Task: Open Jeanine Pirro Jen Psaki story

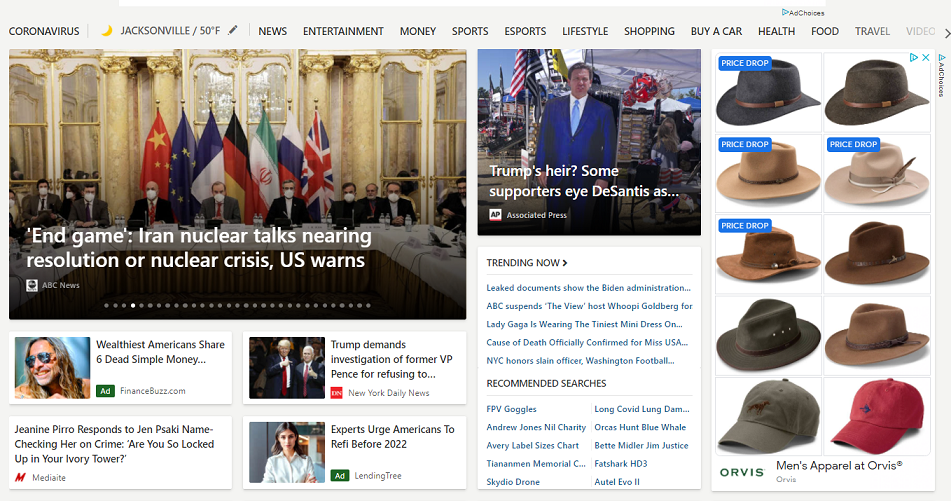Action: (114, 444)
